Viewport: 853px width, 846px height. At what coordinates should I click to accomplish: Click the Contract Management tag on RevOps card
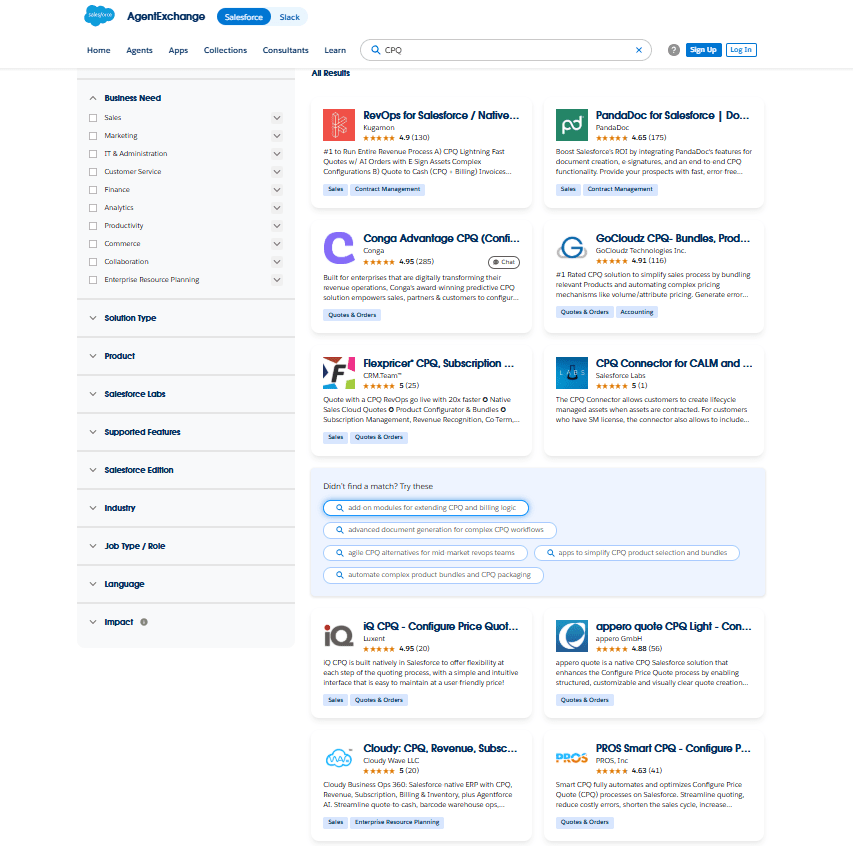pyautogui.click(x=387, y=189)
